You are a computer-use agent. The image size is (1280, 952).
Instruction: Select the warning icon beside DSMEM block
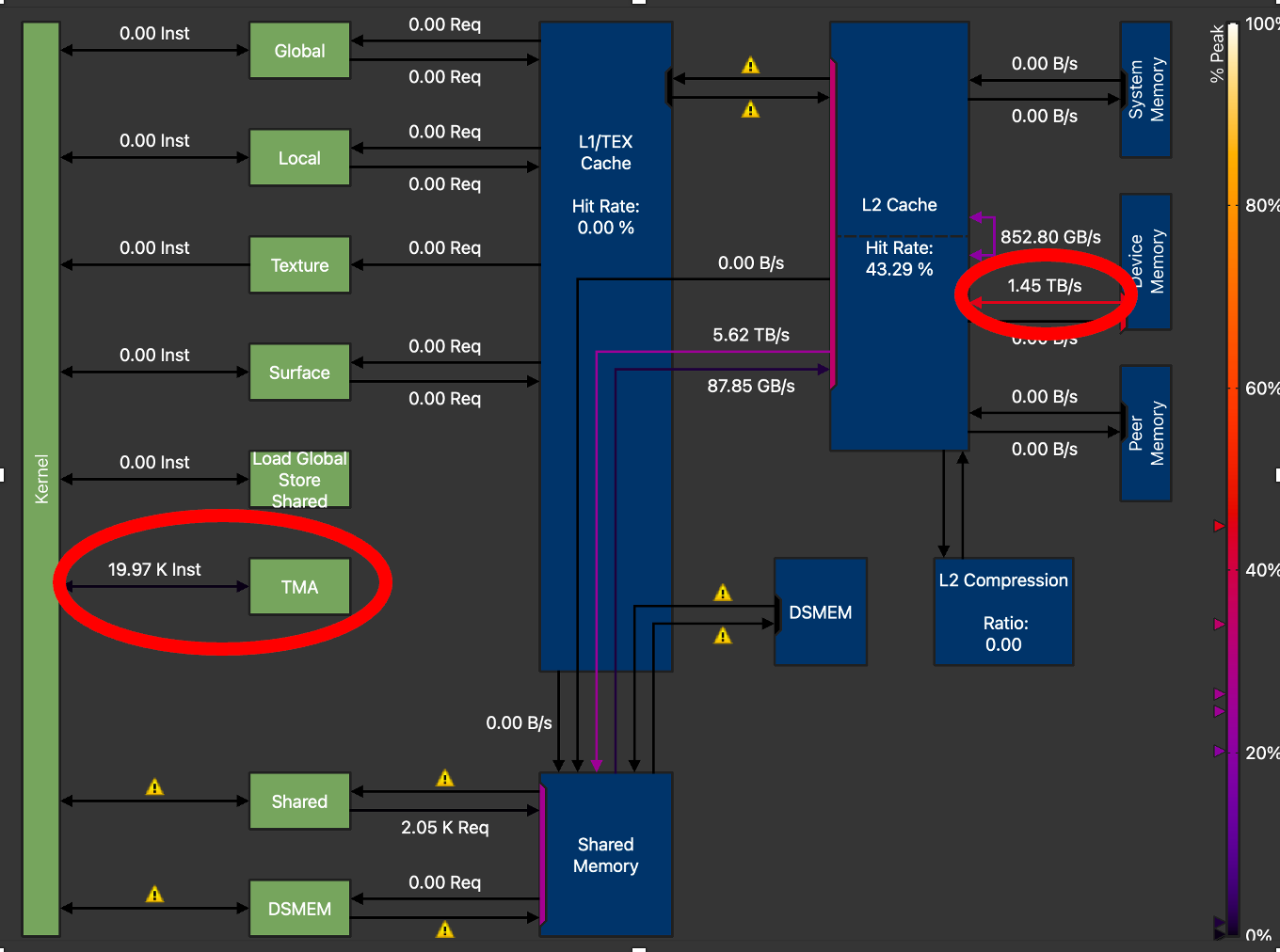(x=723, y=592)
